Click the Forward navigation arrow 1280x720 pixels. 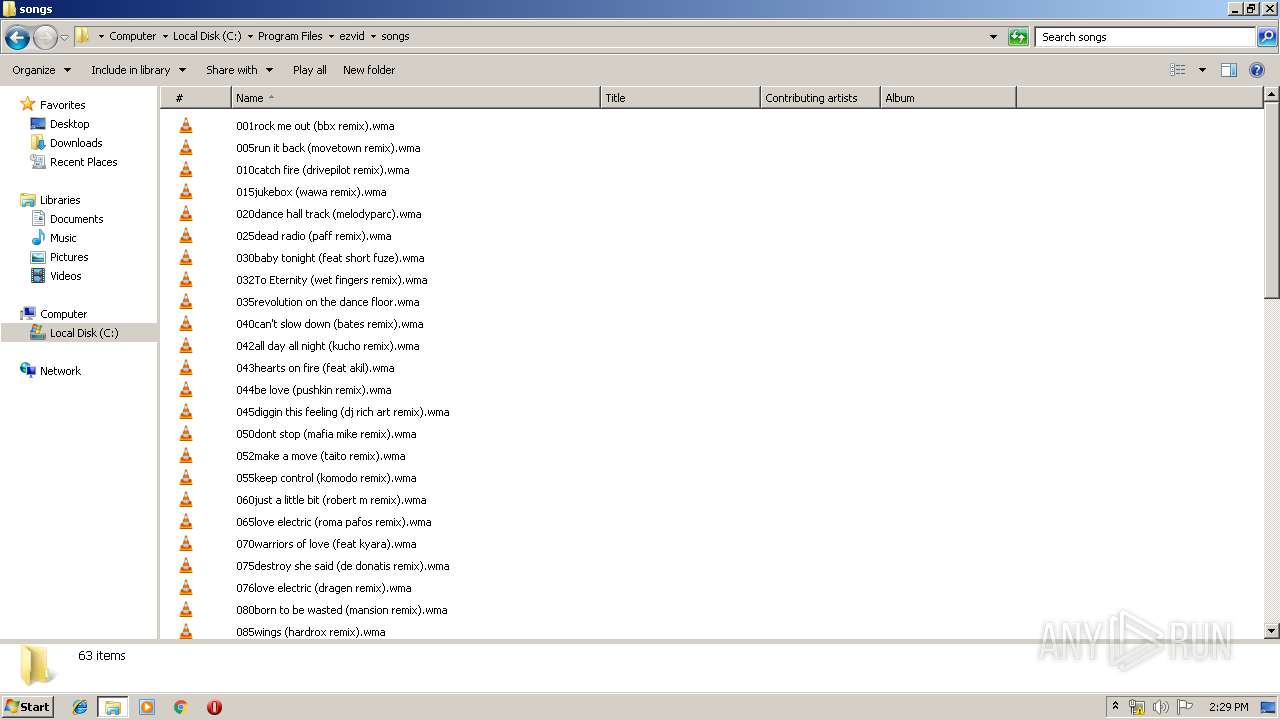tap(45, 37)
